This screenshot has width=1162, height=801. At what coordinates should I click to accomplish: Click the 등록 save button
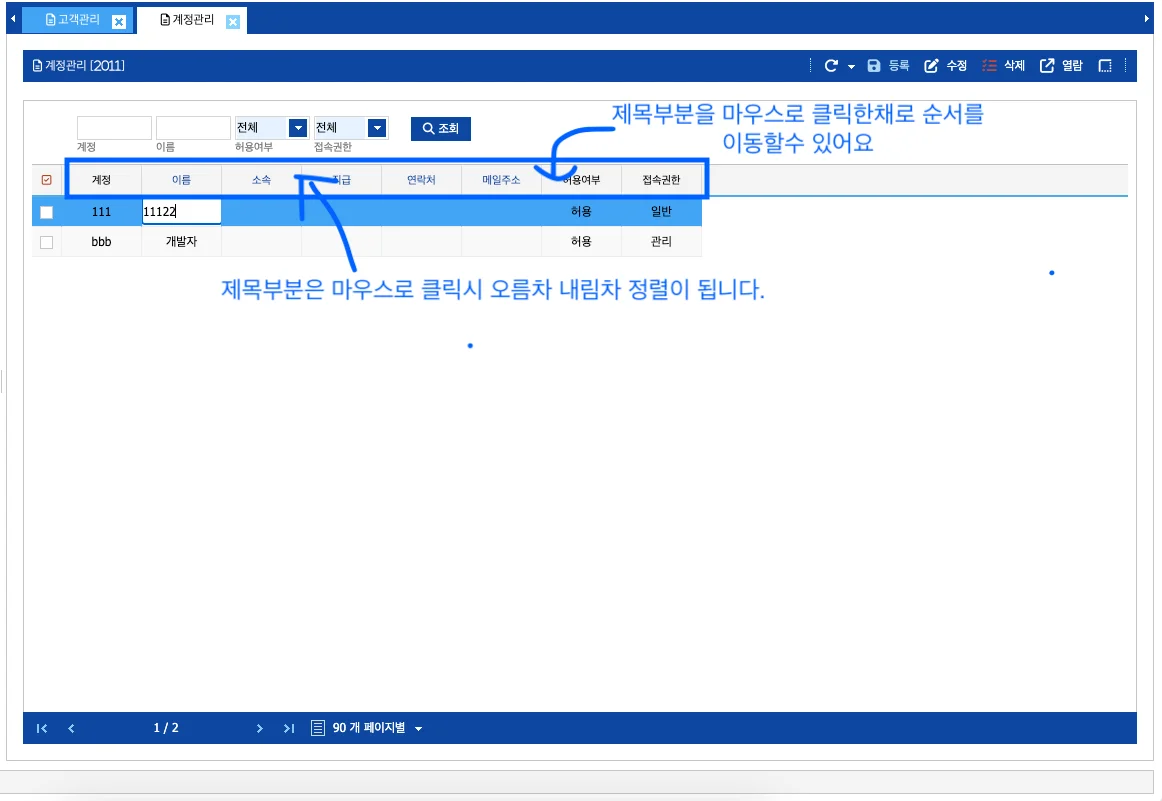(888, 66)
